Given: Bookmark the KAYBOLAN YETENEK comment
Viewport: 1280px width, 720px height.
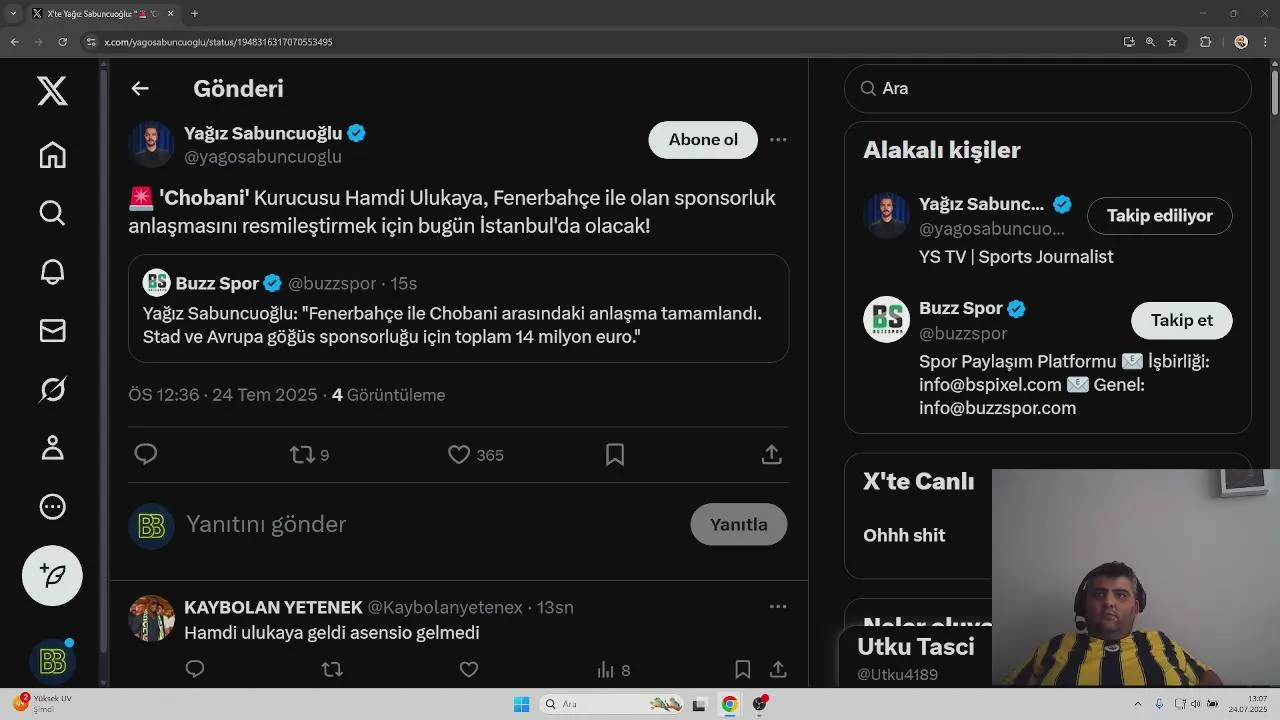Looking at the screenshot, I should pyautogui.click(x=742, y=670).
